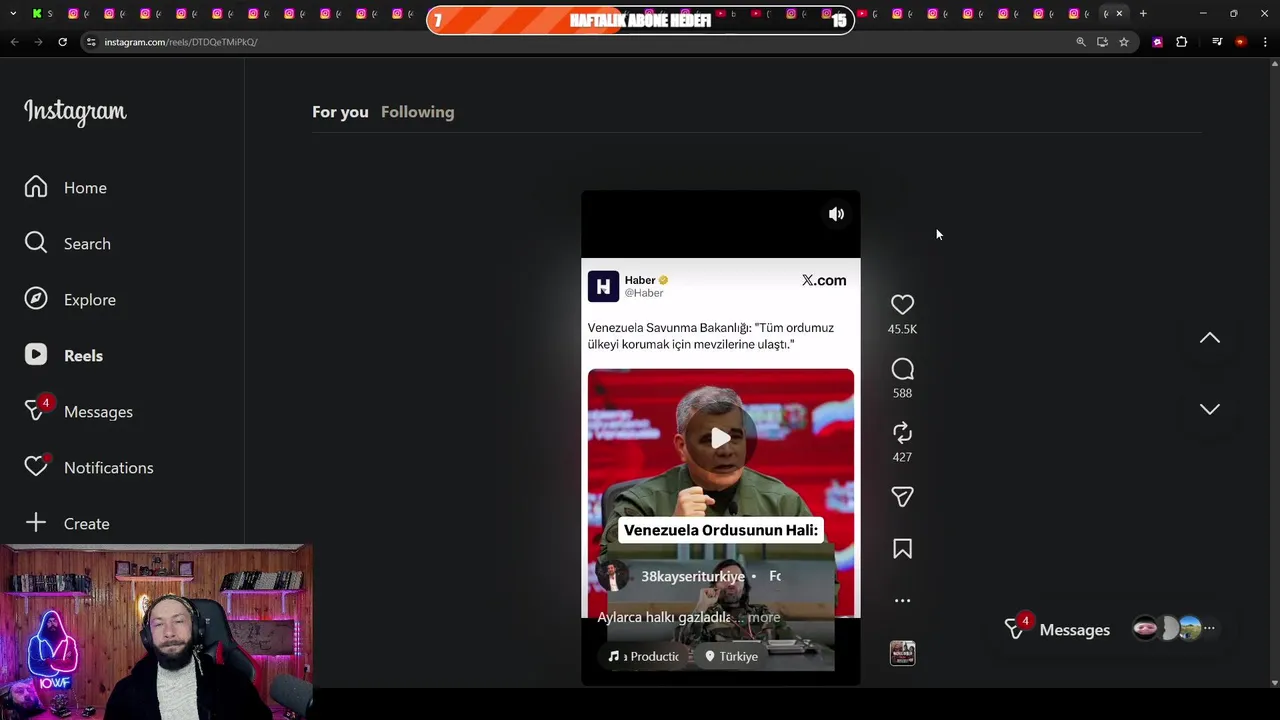View the 588 comments count
Viewport: 1280px width, 720px height.
(x=902, y=393)
